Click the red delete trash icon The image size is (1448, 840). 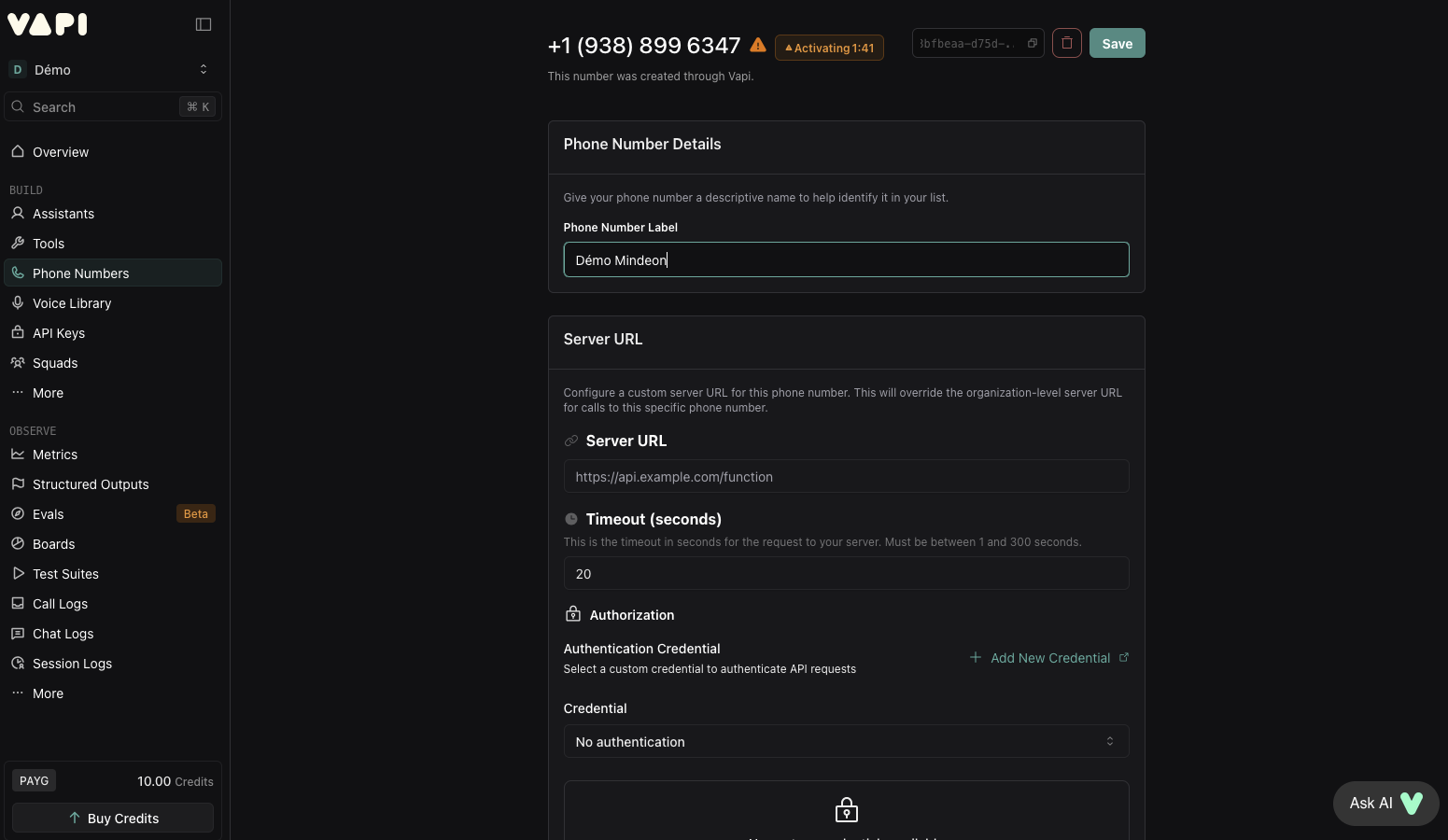tap(1066, 43)
